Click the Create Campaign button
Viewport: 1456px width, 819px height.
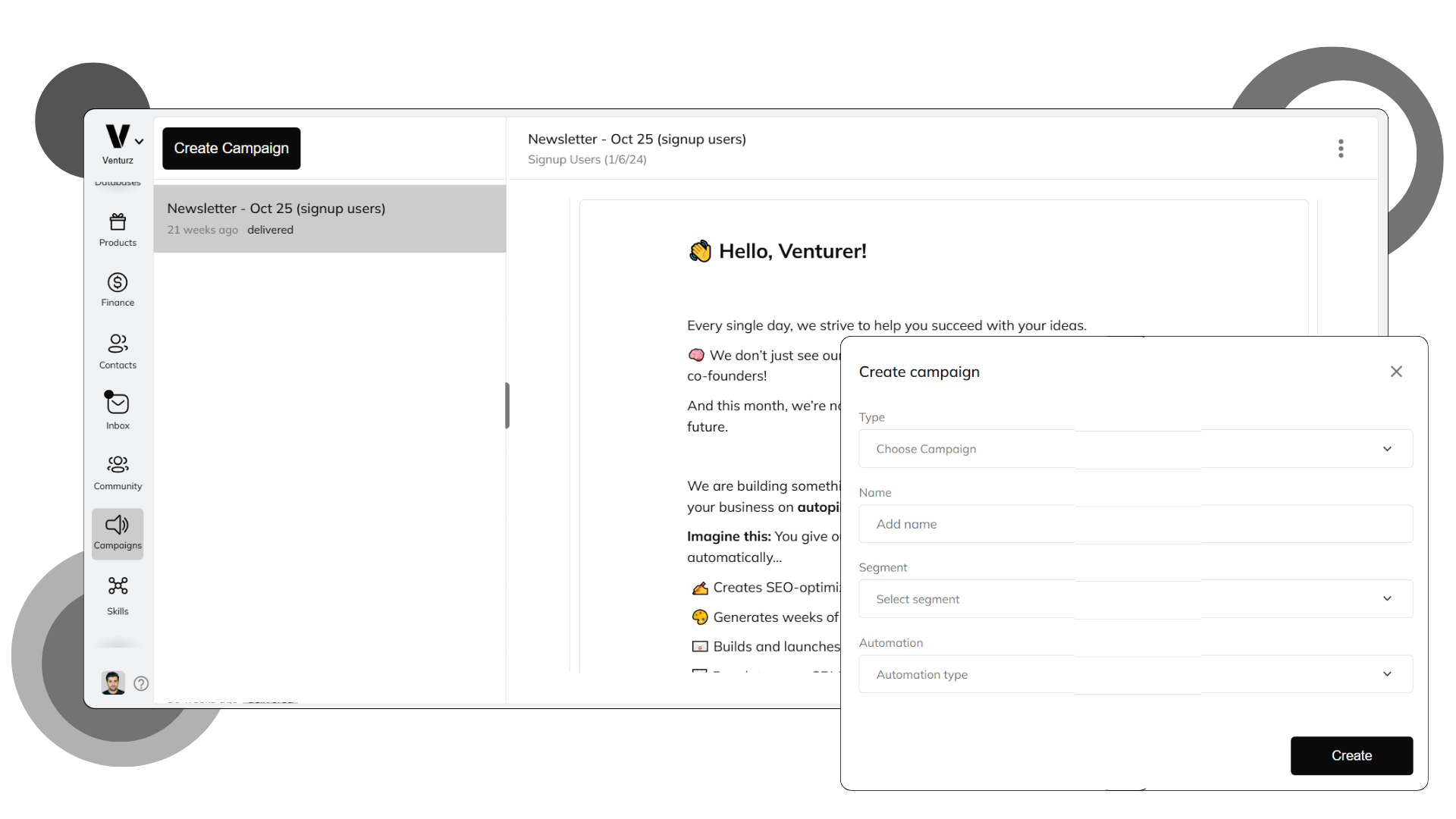[x=231, y=148]
